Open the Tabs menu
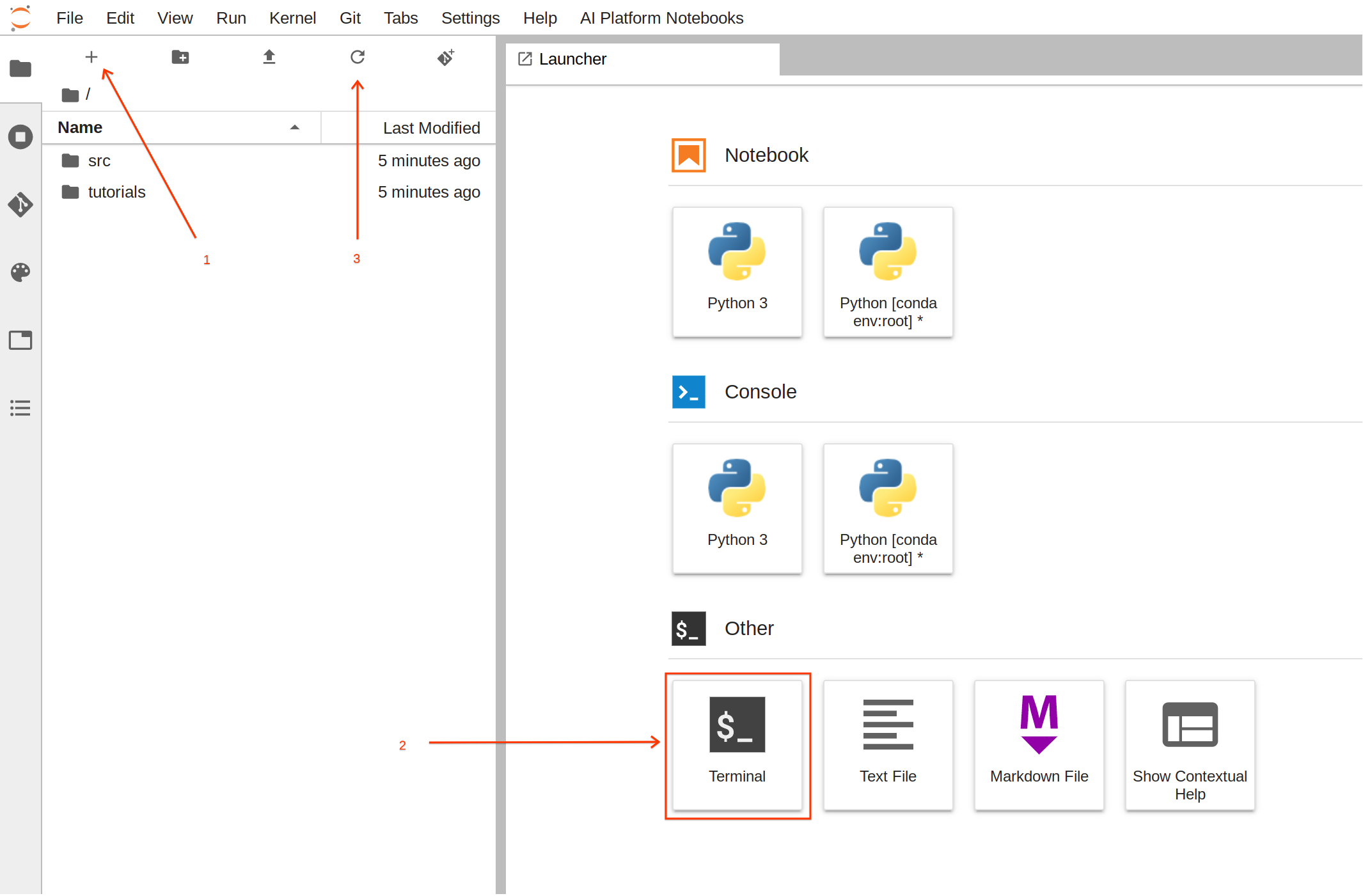 point(401,18)
